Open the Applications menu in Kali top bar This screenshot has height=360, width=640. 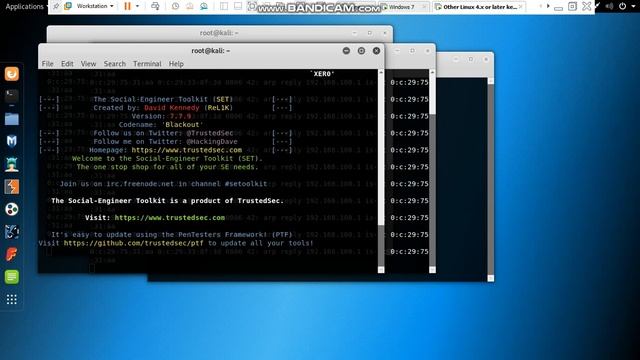coord(24,7)
